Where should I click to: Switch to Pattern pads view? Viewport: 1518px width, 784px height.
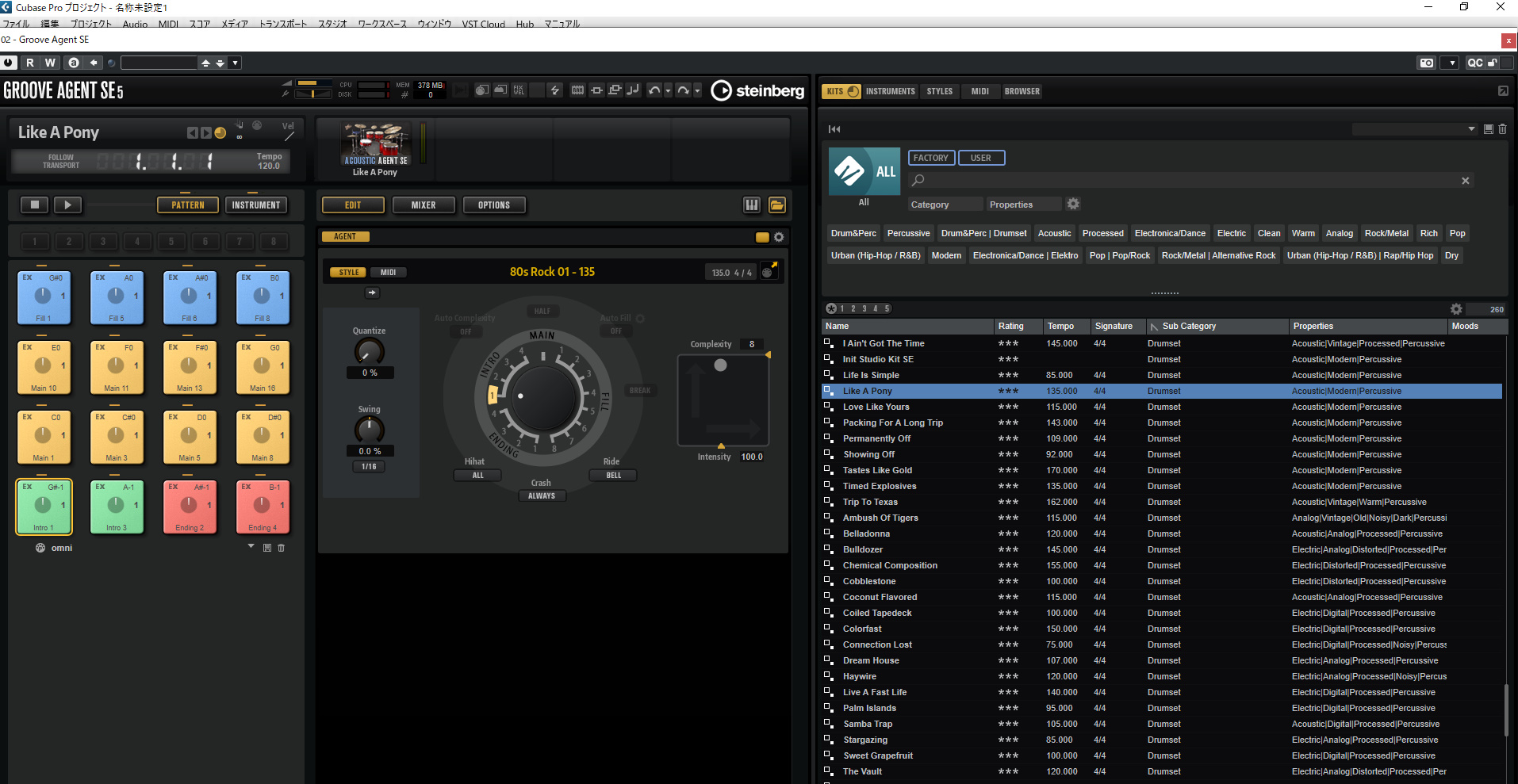click(188, 205)
